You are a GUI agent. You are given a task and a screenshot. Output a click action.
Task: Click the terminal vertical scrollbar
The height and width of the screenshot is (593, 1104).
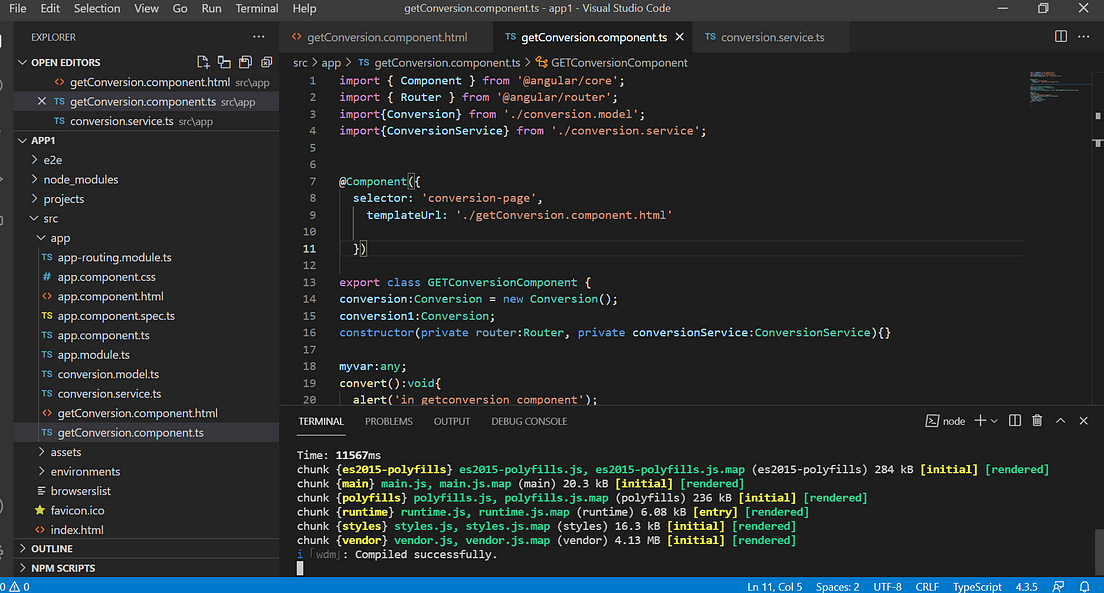[1098, 551]
